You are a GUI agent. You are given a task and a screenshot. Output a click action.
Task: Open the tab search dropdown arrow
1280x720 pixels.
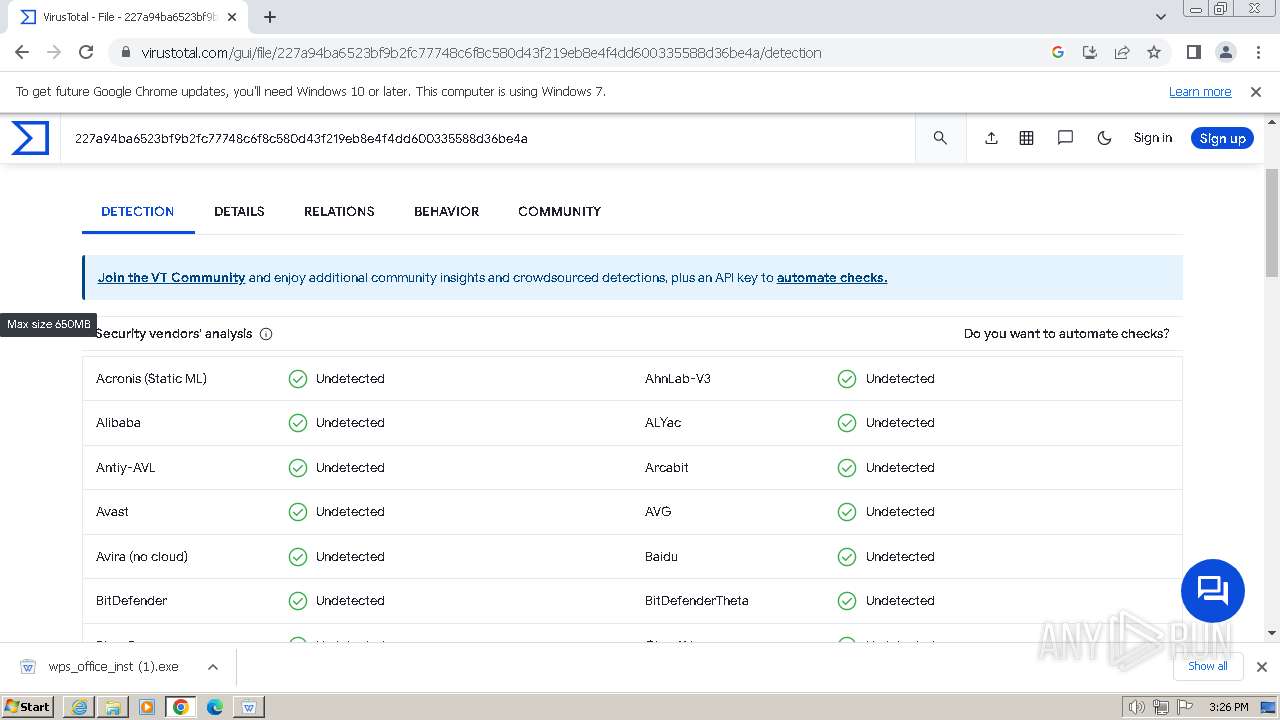point(1160,17)
